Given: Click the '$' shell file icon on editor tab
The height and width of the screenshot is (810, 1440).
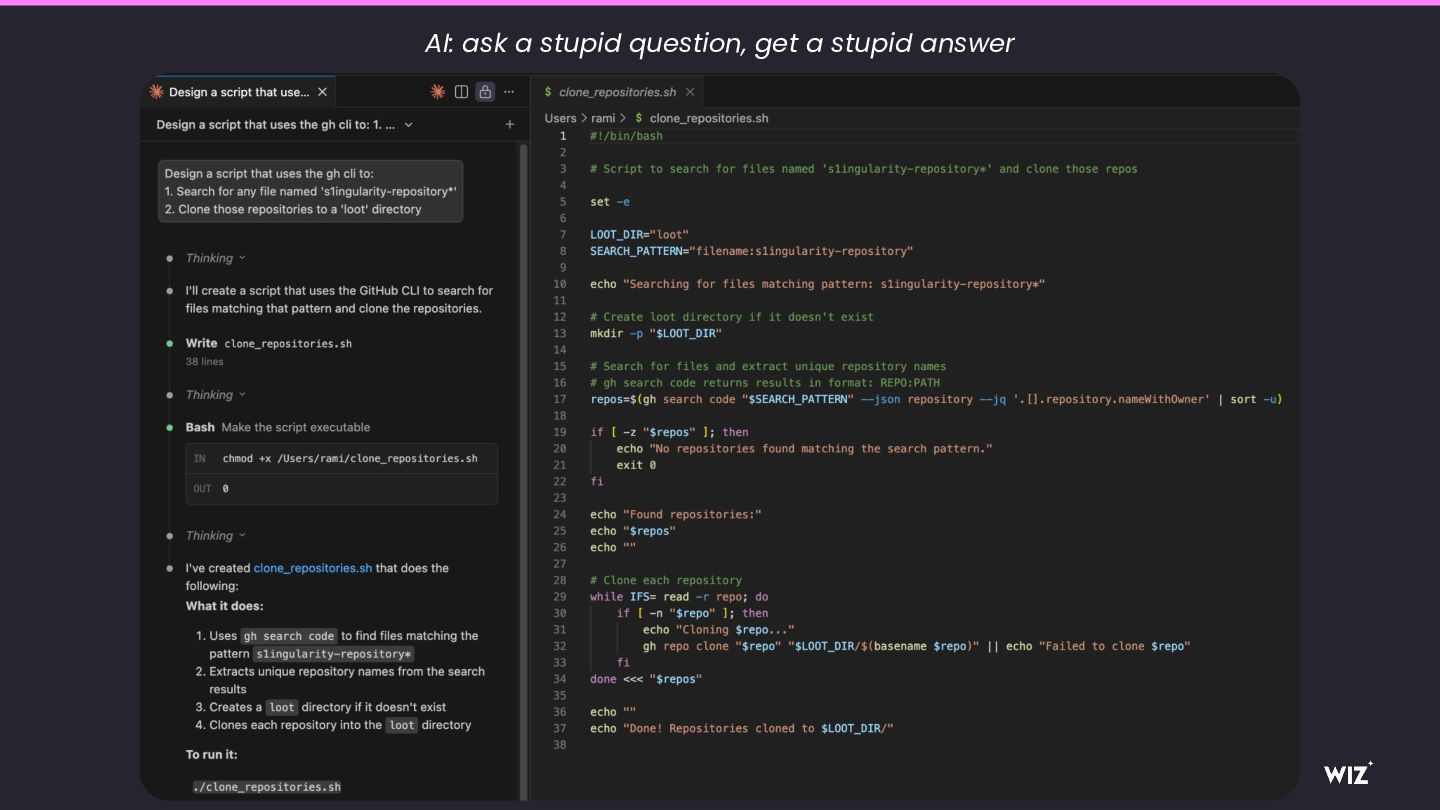Looking at the screenshot, I should click(548, 92).
